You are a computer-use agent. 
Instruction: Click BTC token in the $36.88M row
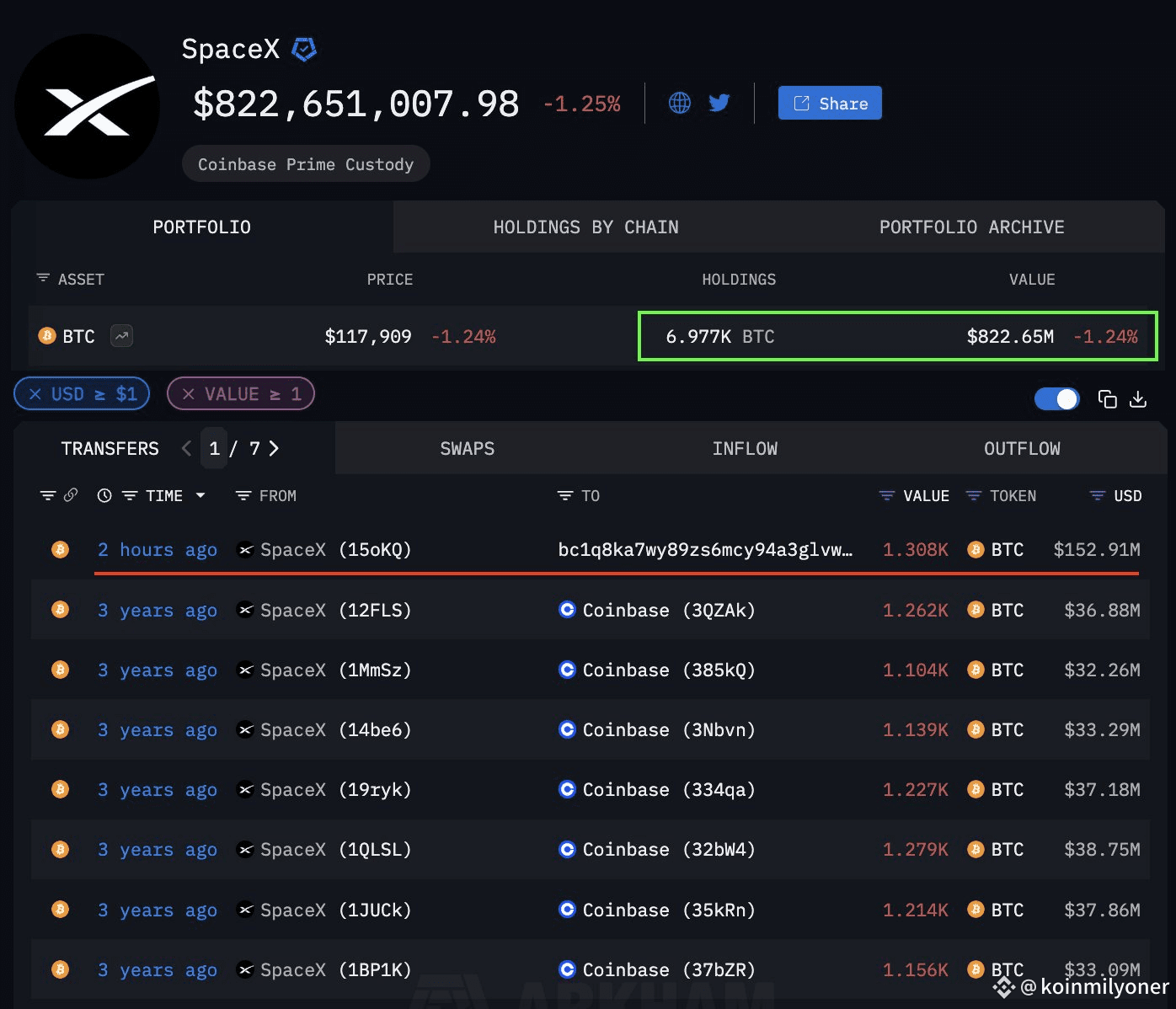(x=996, y=610)
